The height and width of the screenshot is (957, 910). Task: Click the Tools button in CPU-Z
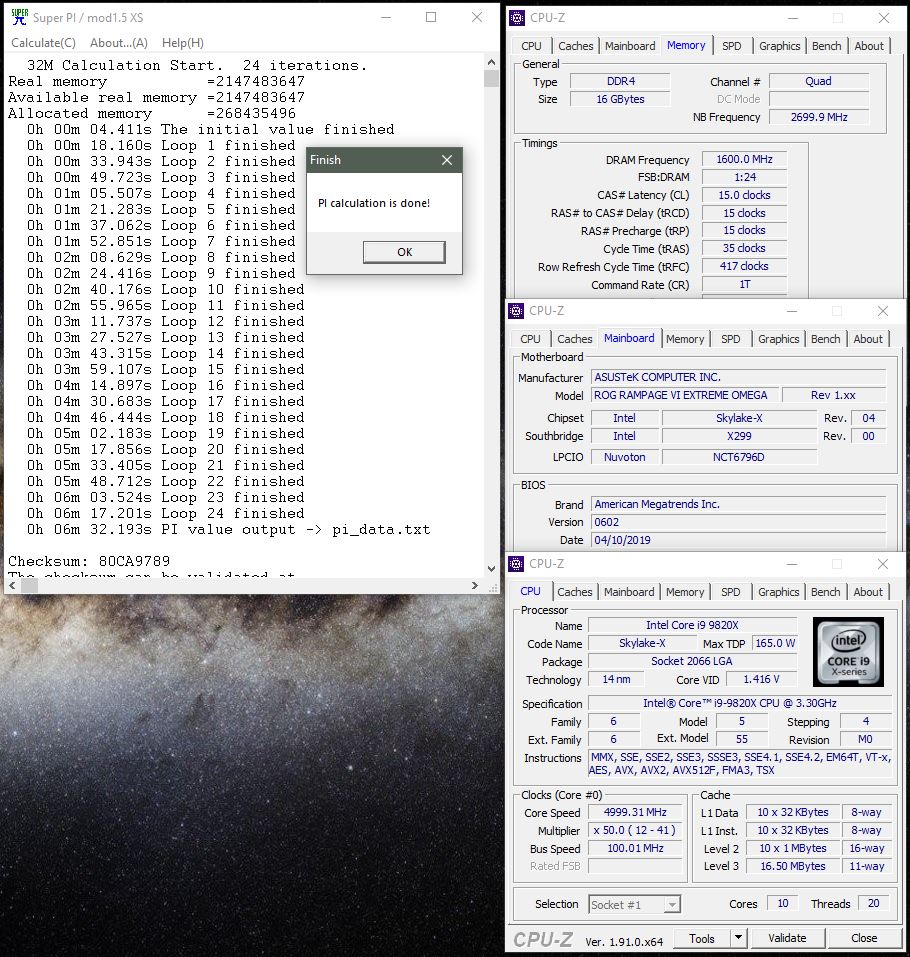[702, 938]
